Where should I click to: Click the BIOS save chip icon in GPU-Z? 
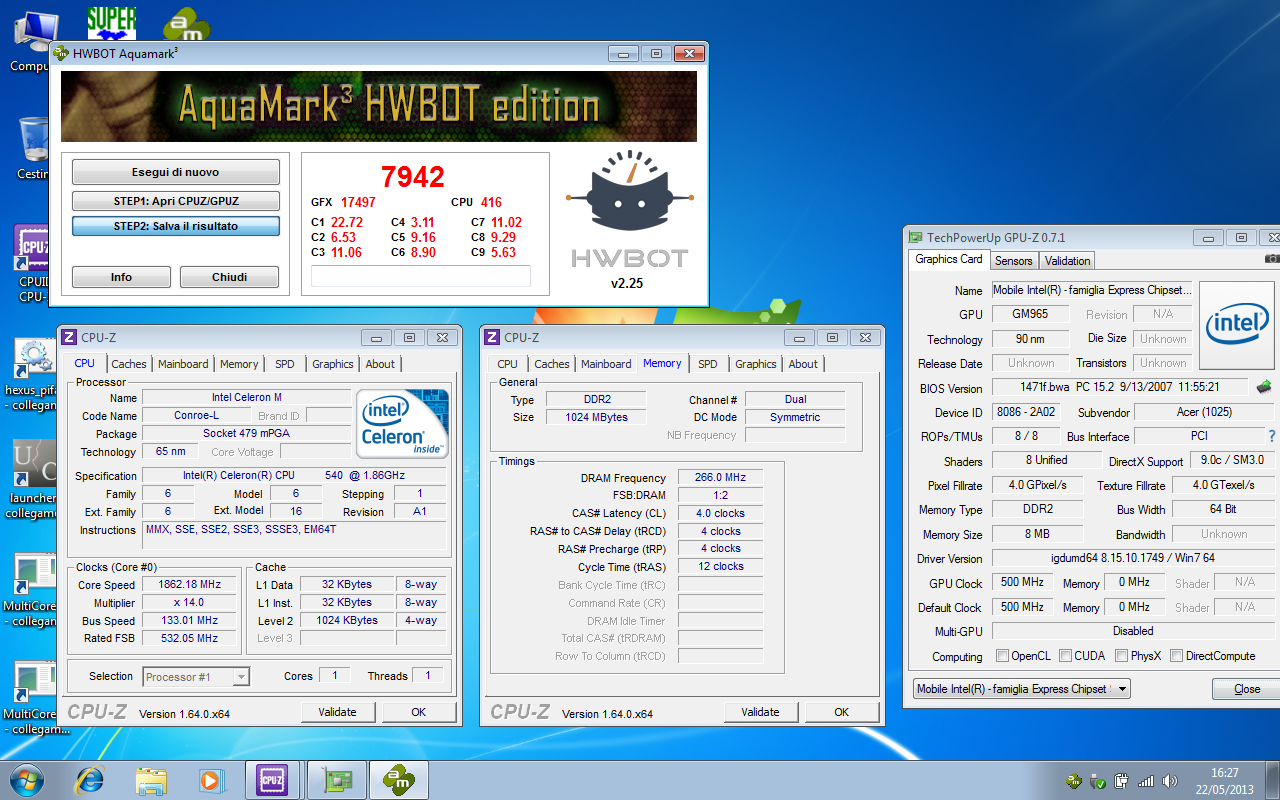1264,387
